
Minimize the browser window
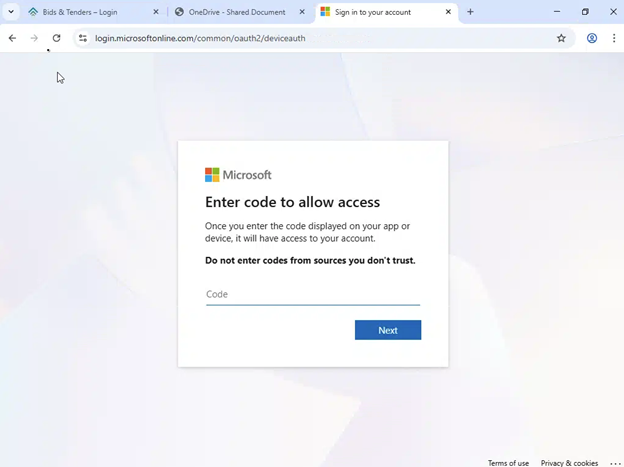coord(557,12)
